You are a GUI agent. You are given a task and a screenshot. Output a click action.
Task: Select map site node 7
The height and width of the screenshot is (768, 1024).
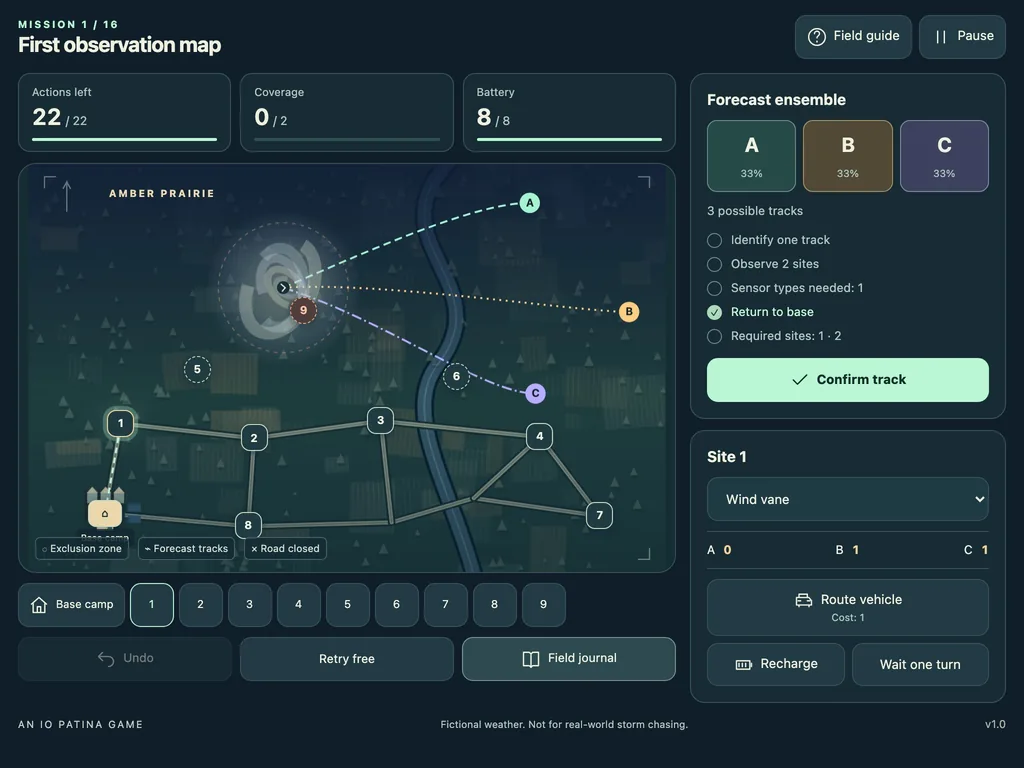(600, 515)
